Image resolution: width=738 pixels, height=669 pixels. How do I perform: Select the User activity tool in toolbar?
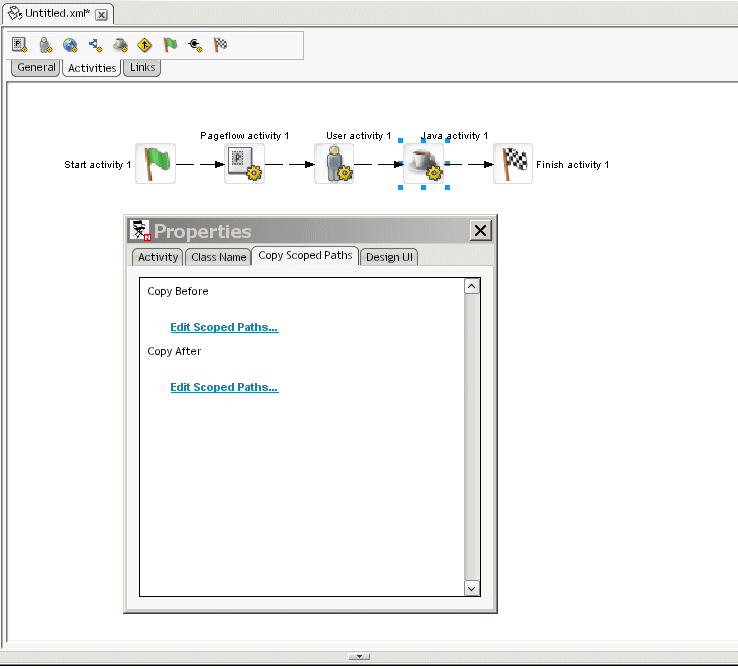click(44, 45)
